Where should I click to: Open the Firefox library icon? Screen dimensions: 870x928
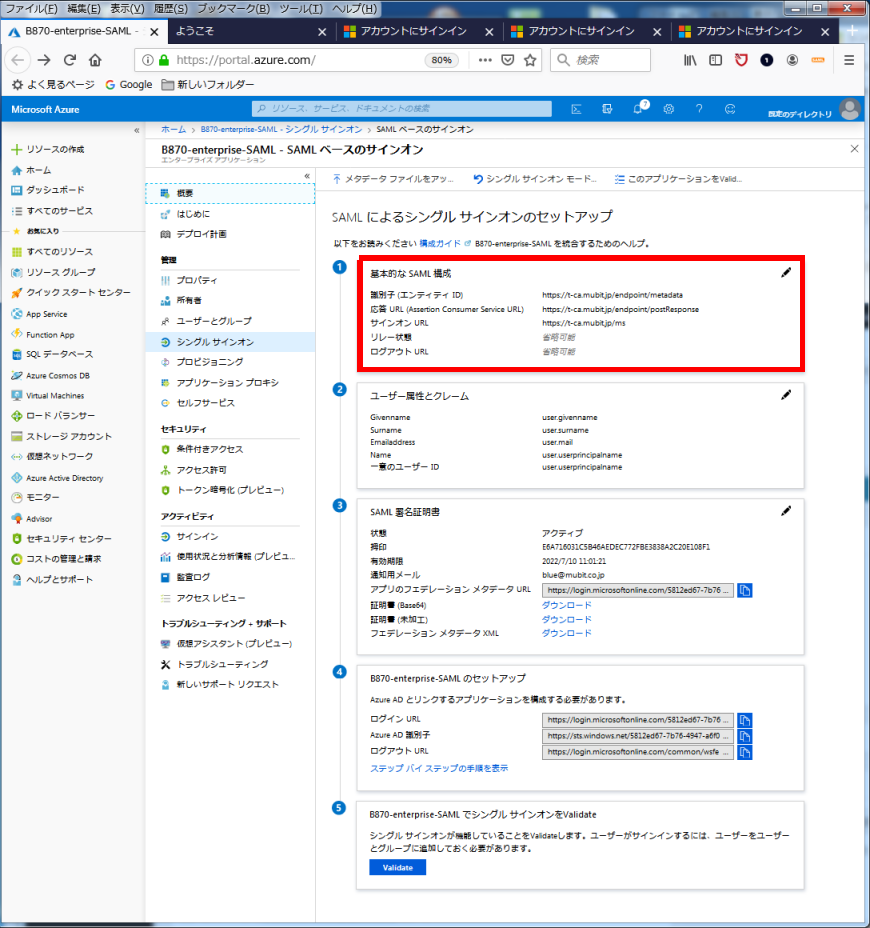[690, 60]
